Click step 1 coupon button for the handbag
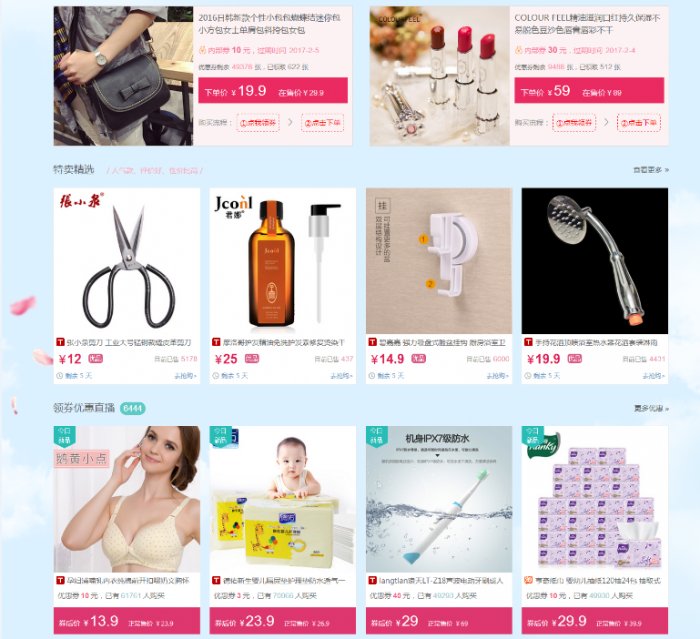Screen dimensions: 700x639 pos(258,123)
